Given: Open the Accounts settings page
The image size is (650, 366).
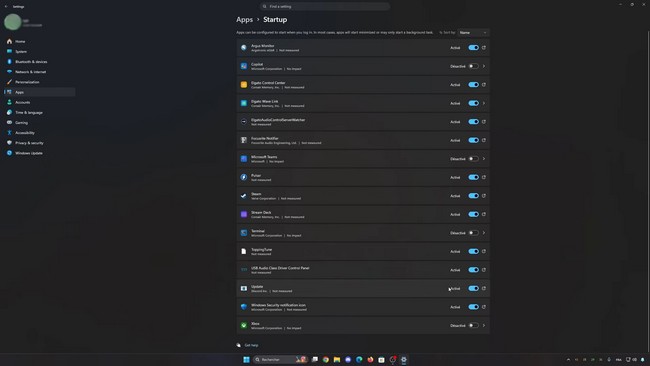Looking at the screenshot, I should point(39,102).
